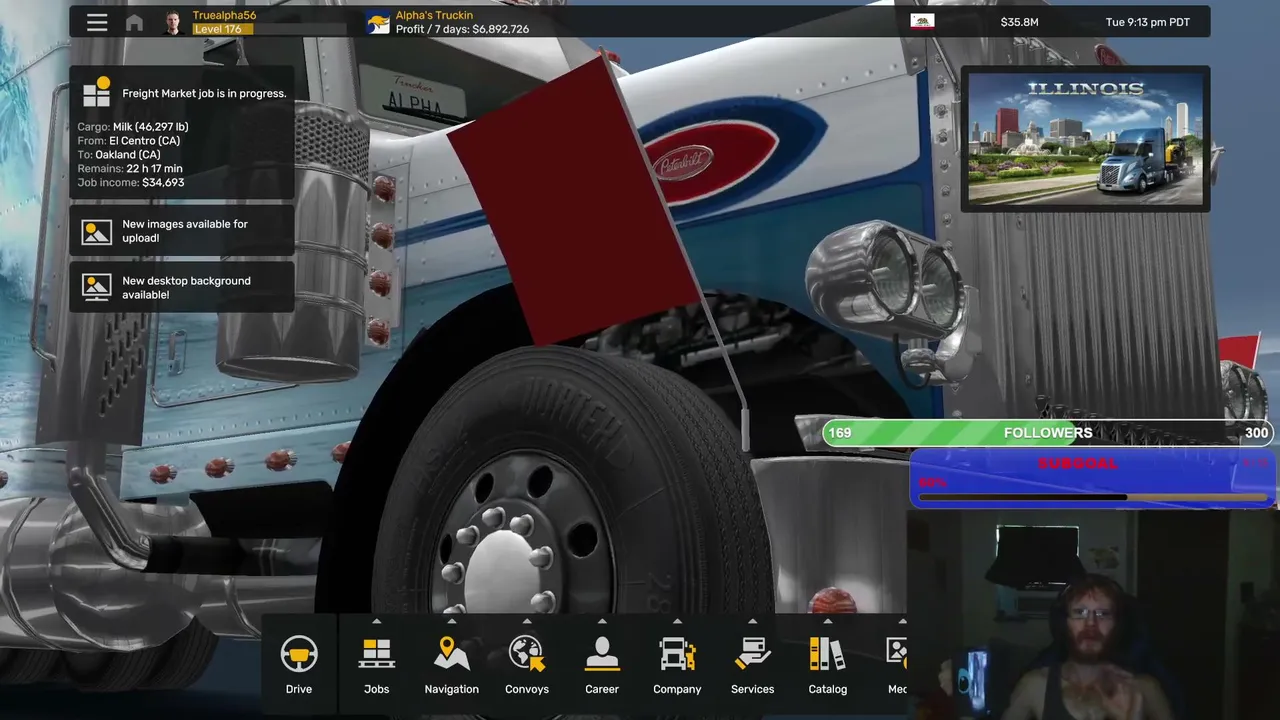Click the Navigation menu label
1280x720 pixels.
452,689
